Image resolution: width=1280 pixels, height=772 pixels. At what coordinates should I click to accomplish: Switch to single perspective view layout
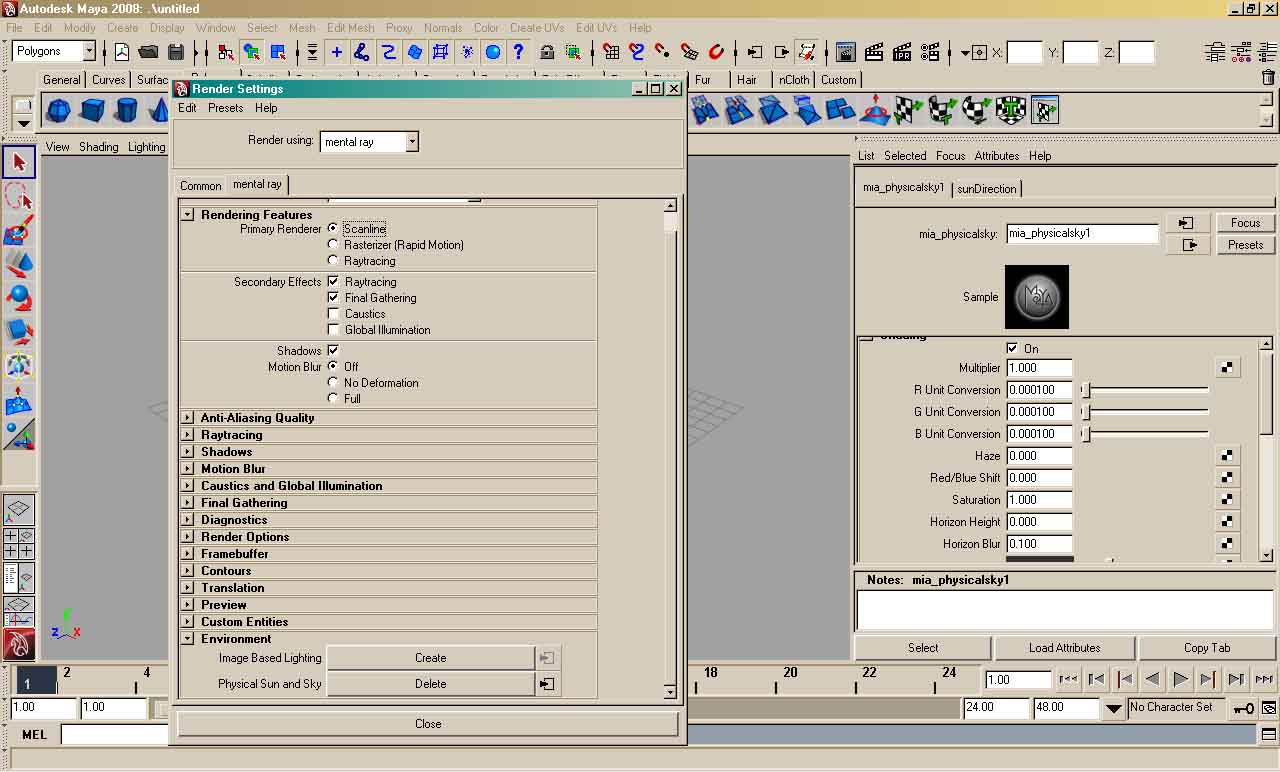19,510
